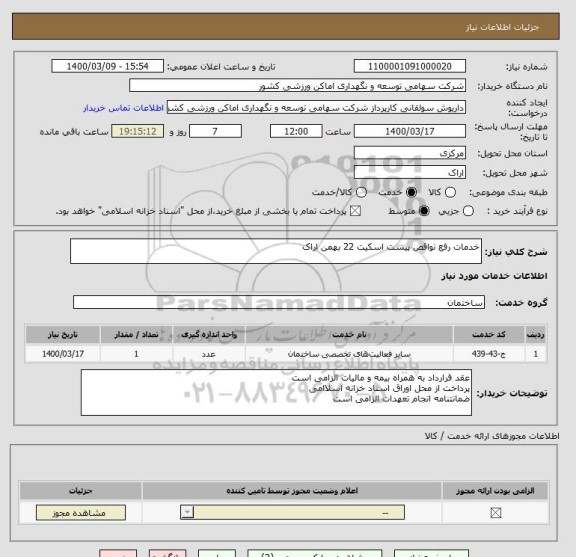Click the service group field ساختمان

tap(279, 302)
